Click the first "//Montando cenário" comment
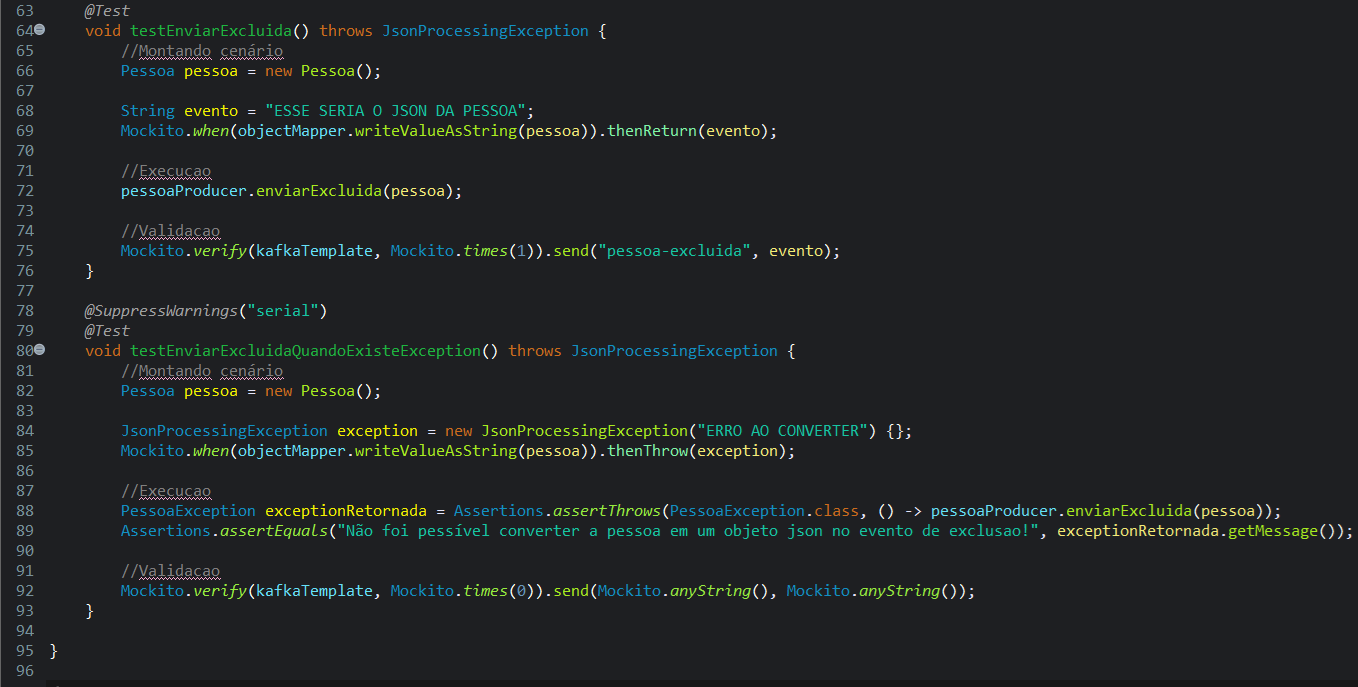This screenshot has width=1358, height=687. point(202,51)
